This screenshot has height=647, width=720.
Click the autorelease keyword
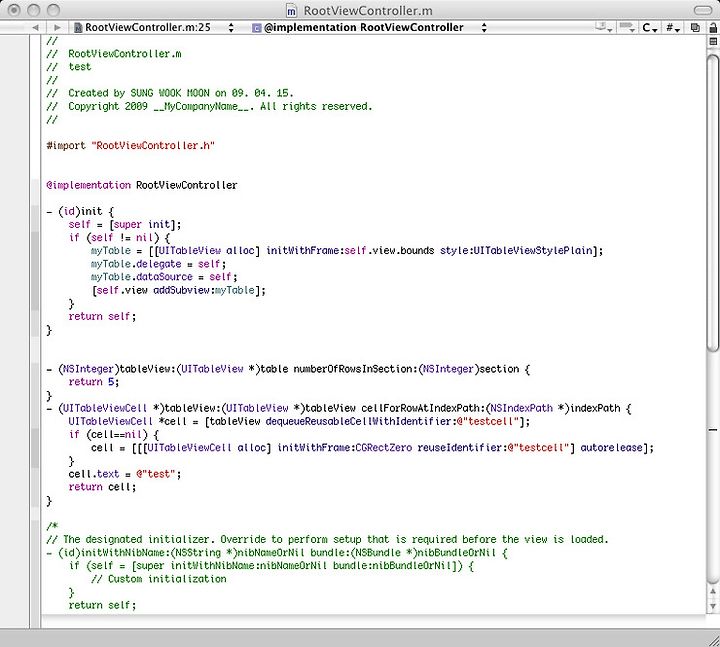point(612,448)
